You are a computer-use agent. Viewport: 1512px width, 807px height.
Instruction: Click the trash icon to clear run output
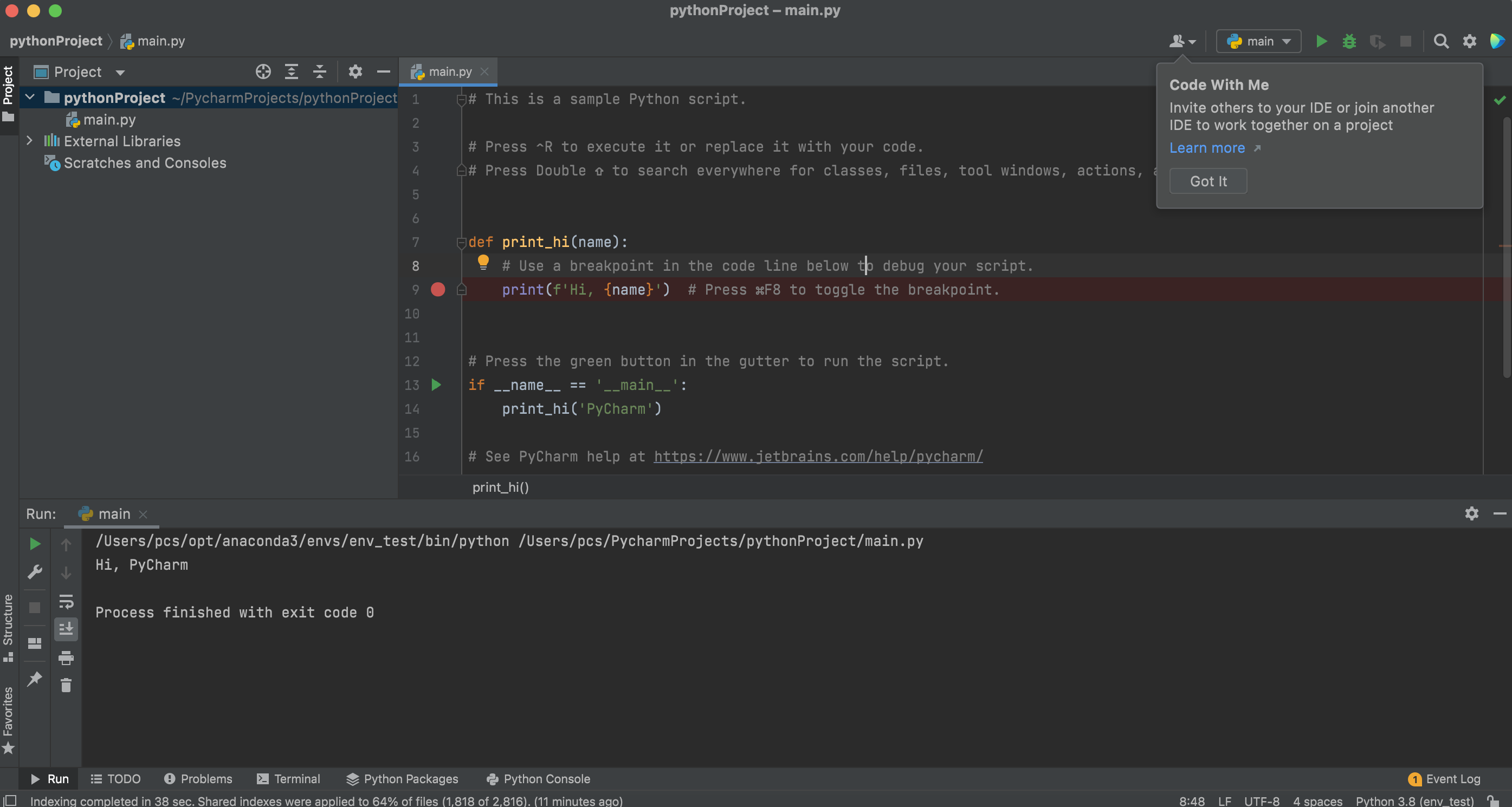click(x=66, y=685)
